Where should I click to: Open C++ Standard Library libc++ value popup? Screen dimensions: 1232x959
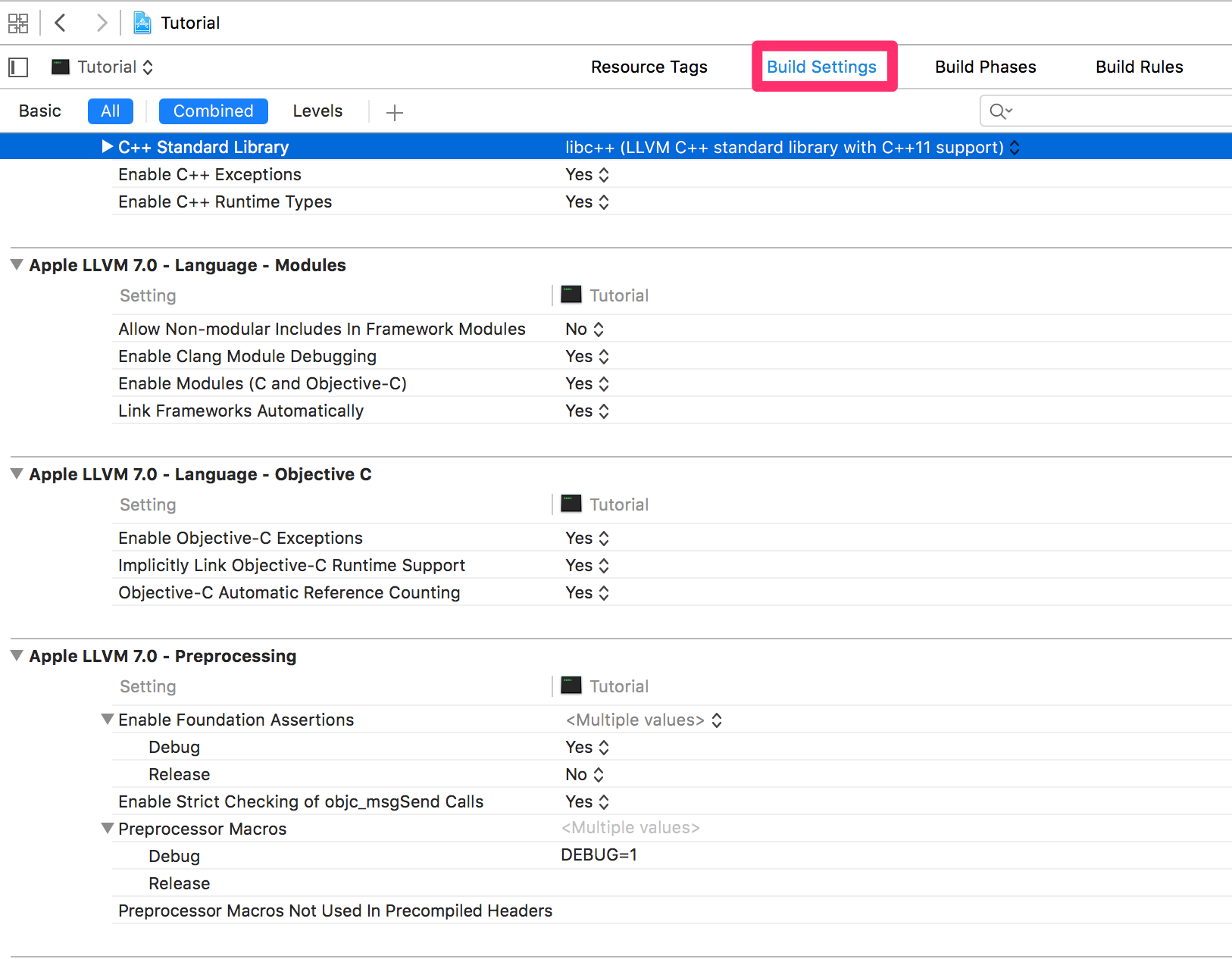[793, 147]
